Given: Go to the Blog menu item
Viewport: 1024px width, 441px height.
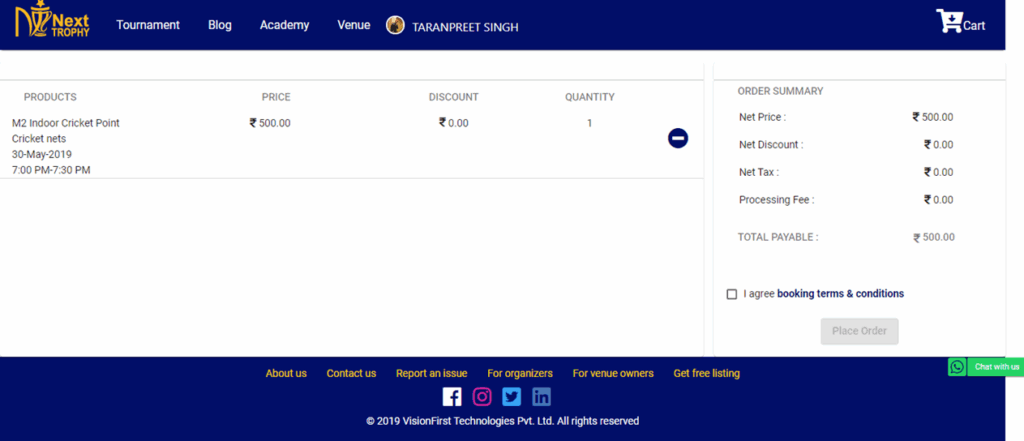Looking at the screenshot, I should [x=220, y=25].
